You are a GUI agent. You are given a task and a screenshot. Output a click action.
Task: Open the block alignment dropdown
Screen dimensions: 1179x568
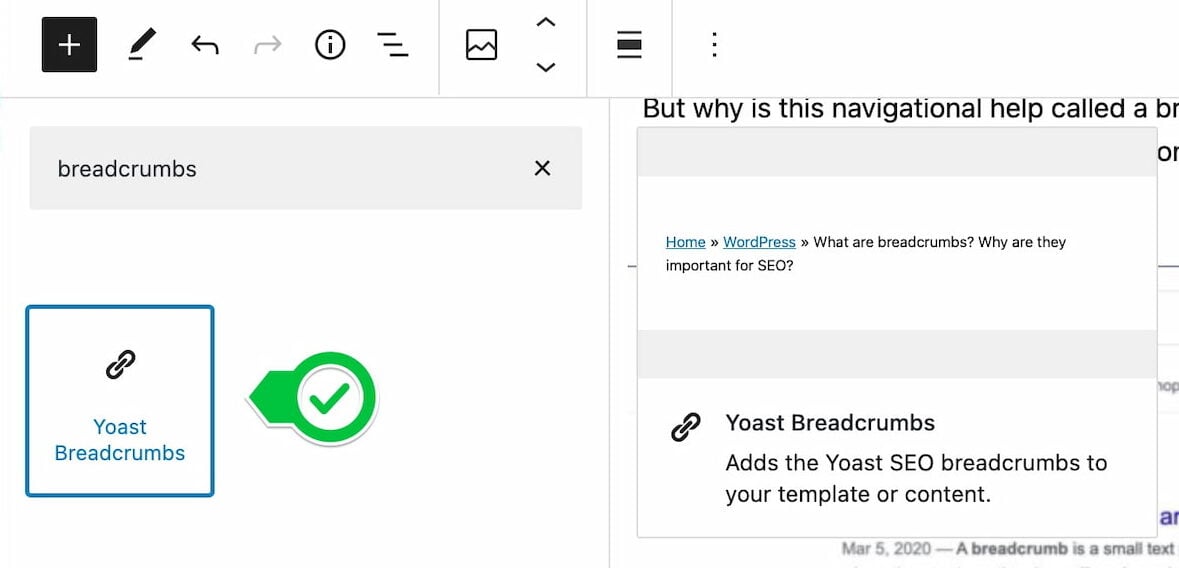(629, 45)
